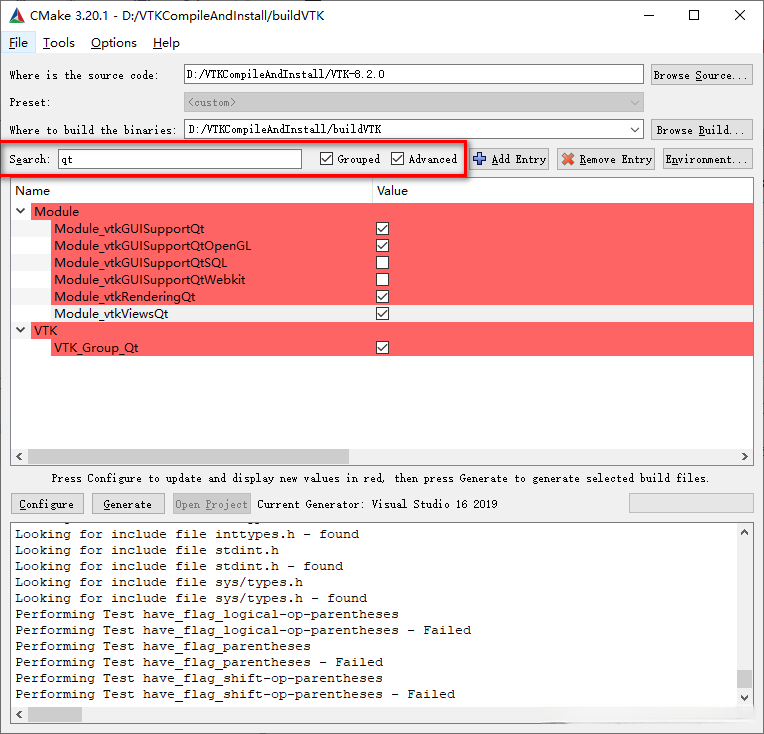Click the Search input field
This screenshot has width=764, height=734.
180,159
